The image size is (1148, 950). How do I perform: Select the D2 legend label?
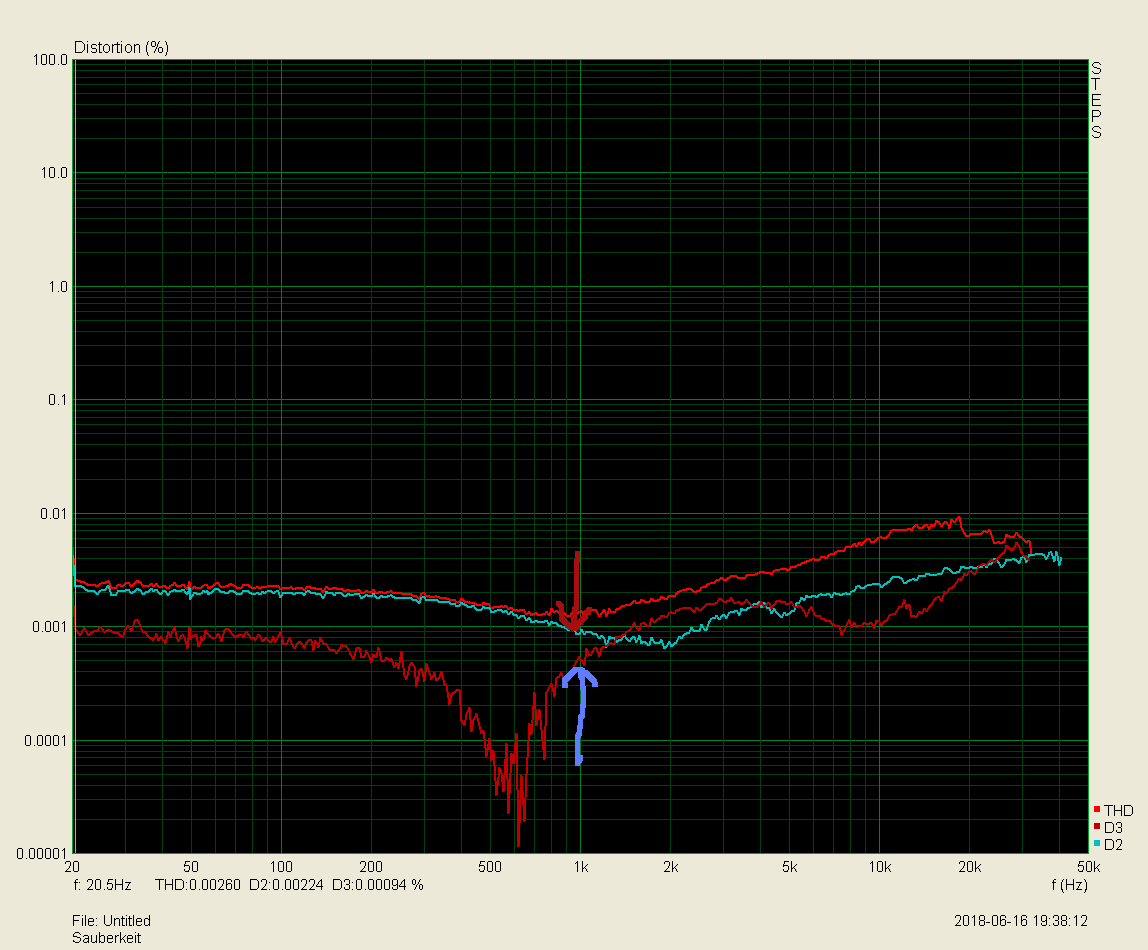point(1114,845)
